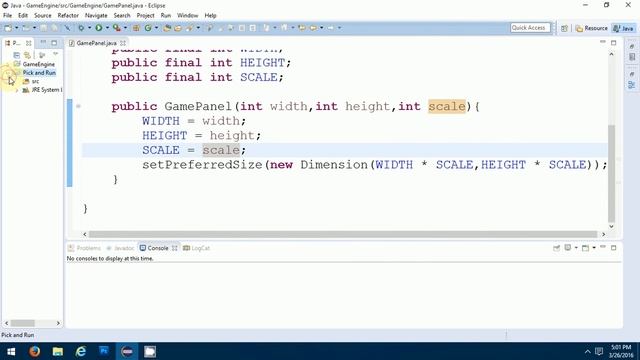Open the Problems tab
640x360 pixels.
click(84, 248)
